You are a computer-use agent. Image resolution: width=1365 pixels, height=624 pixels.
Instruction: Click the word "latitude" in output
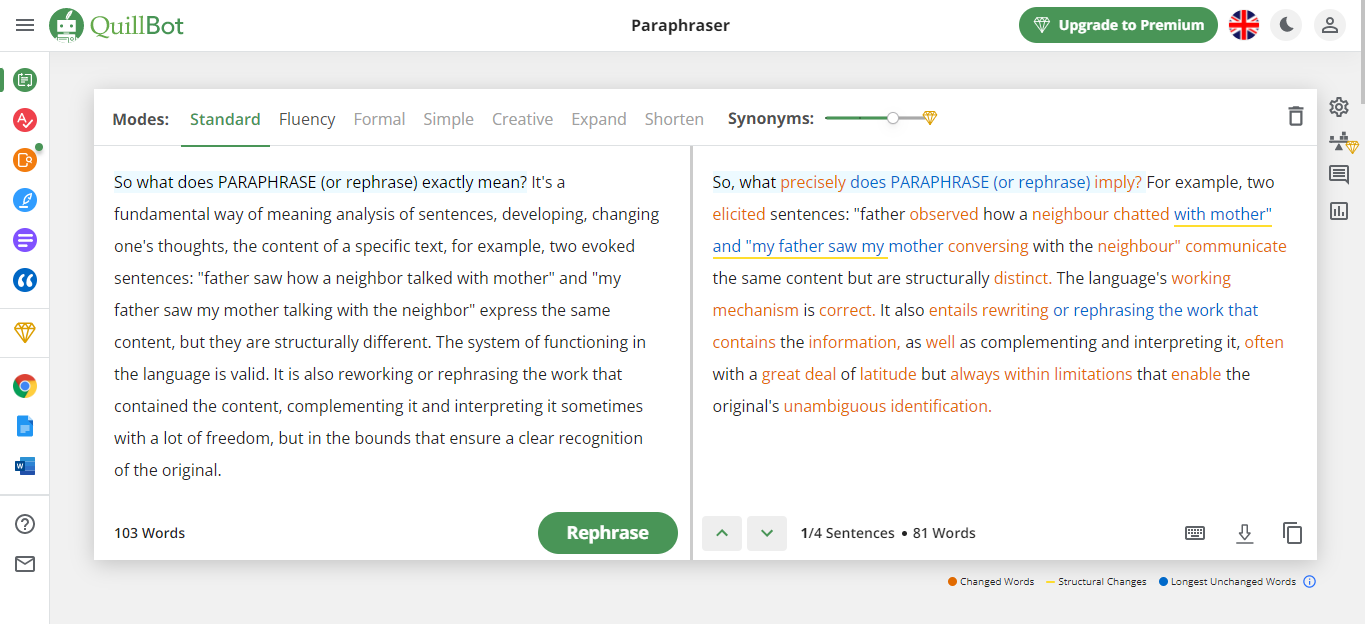coord(888,374)
